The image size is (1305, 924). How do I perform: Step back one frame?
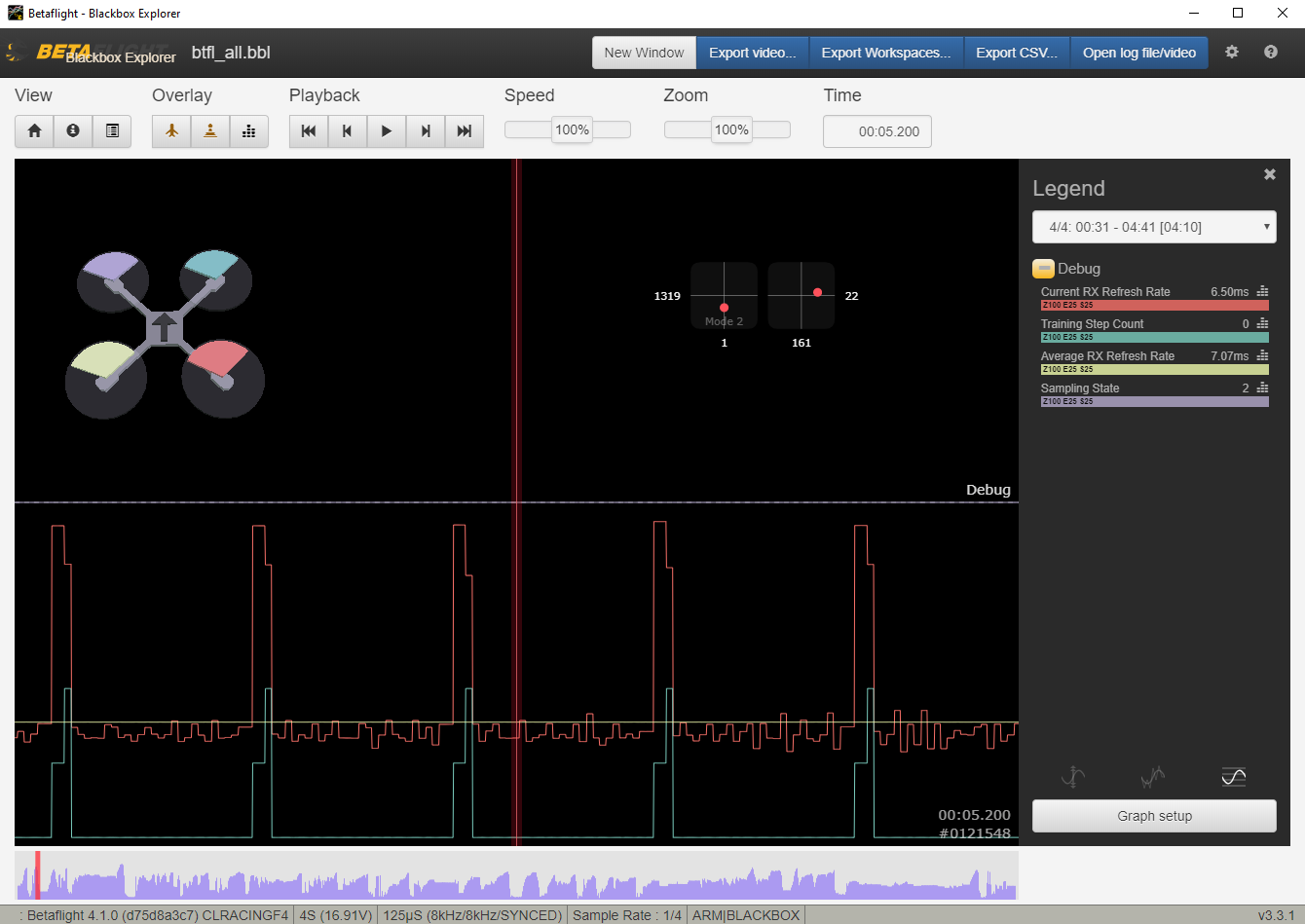click(x=348, y=130)
